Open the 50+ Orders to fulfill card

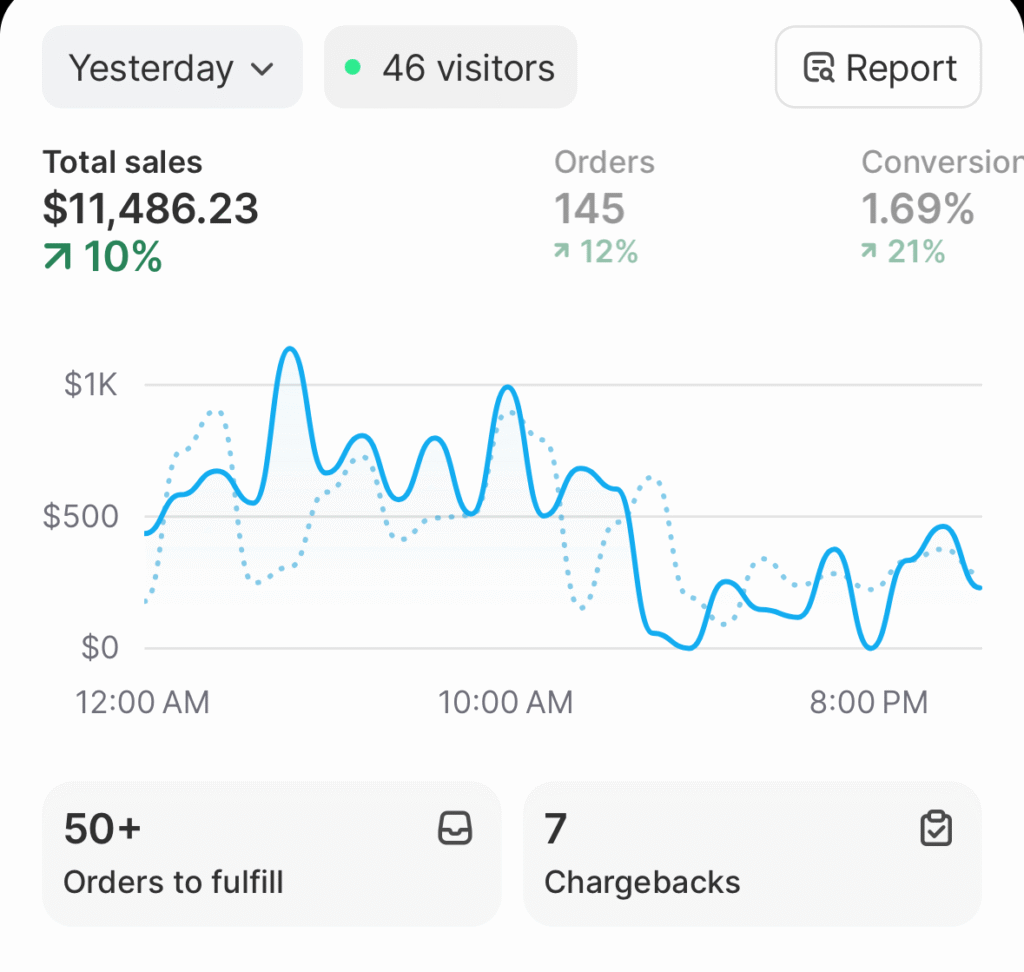point(270,853)
